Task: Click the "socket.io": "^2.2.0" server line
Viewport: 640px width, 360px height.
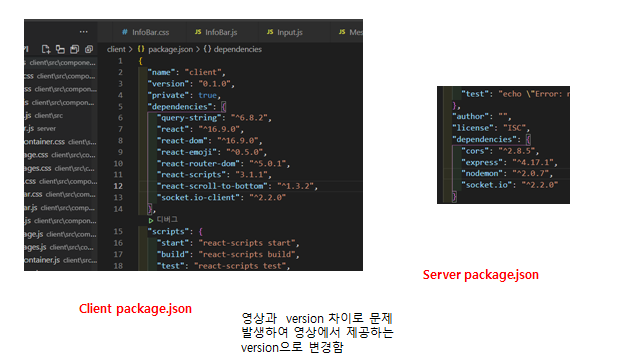Action: (x=509, y=185)
